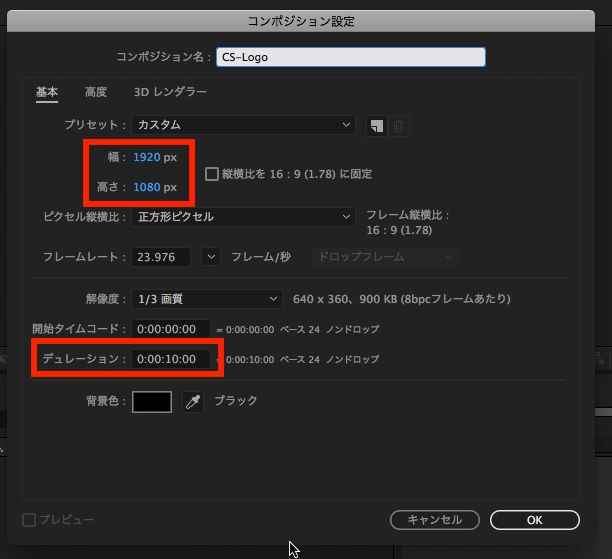Click the trash icon to delete preset
This screenshot has height=559, width=612.
pyautogui.click(x=399, y=126)
